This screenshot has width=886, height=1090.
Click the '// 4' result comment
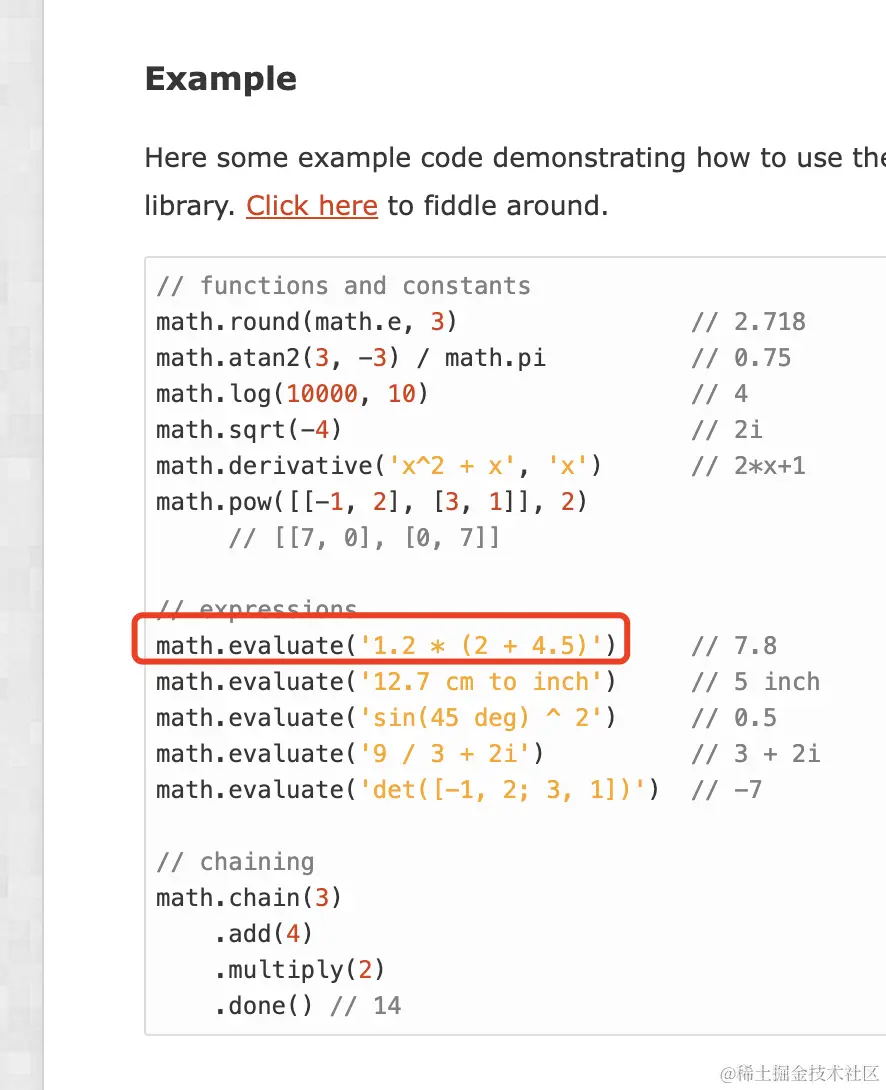point(720,394)
